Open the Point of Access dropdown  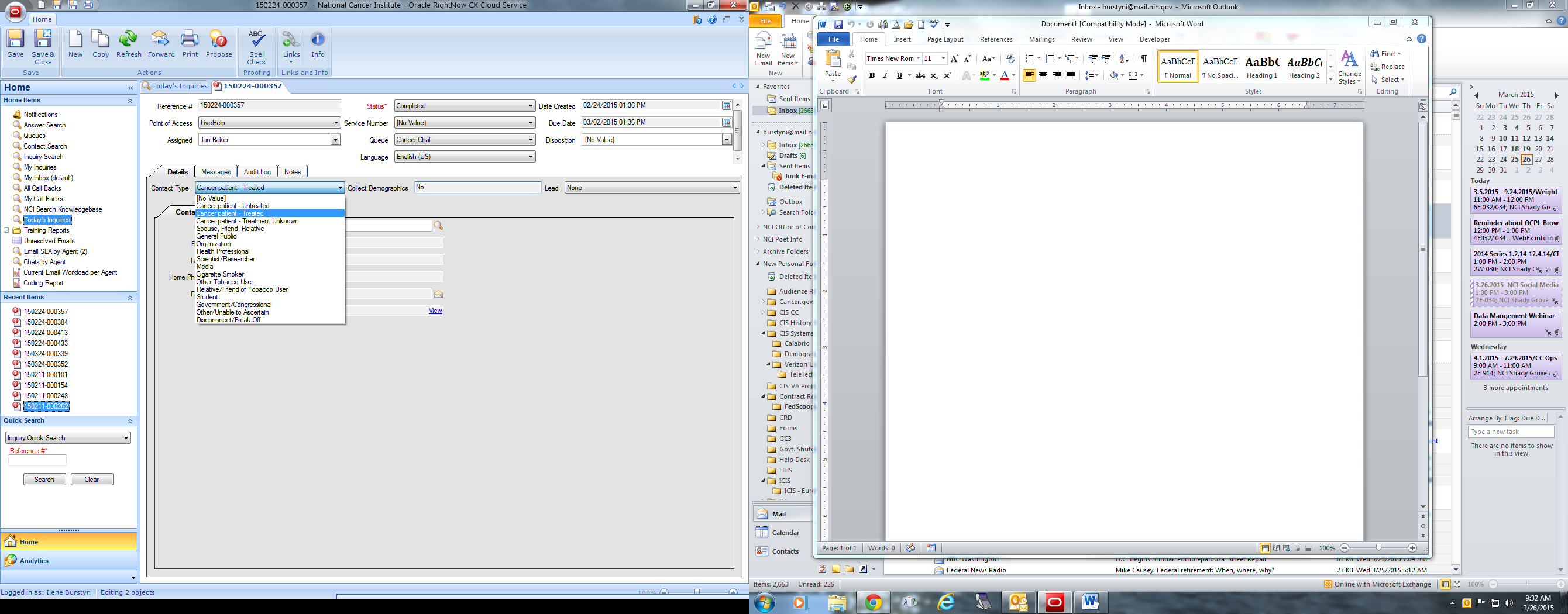pos(269,123)
